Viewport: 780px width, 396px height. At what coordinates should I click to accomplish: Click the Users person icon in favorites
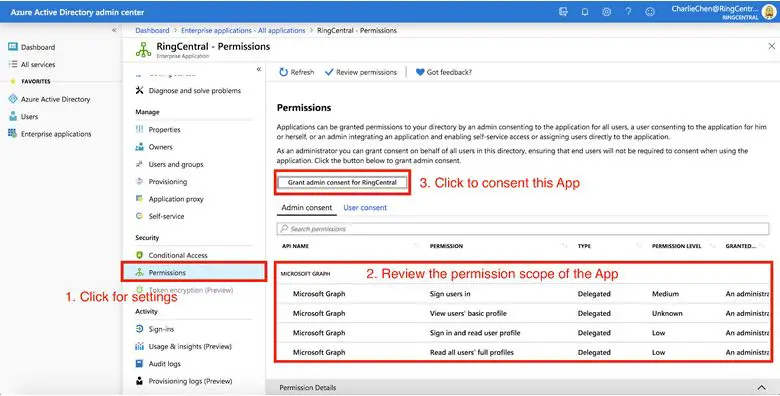pos(13,116)
